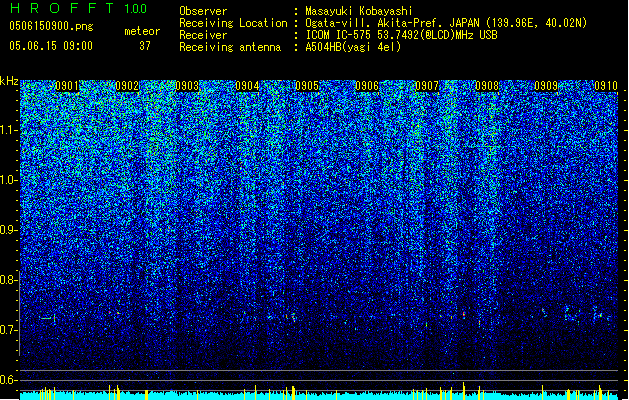Click the 0.8 kHz axis label

pos(7,280)
